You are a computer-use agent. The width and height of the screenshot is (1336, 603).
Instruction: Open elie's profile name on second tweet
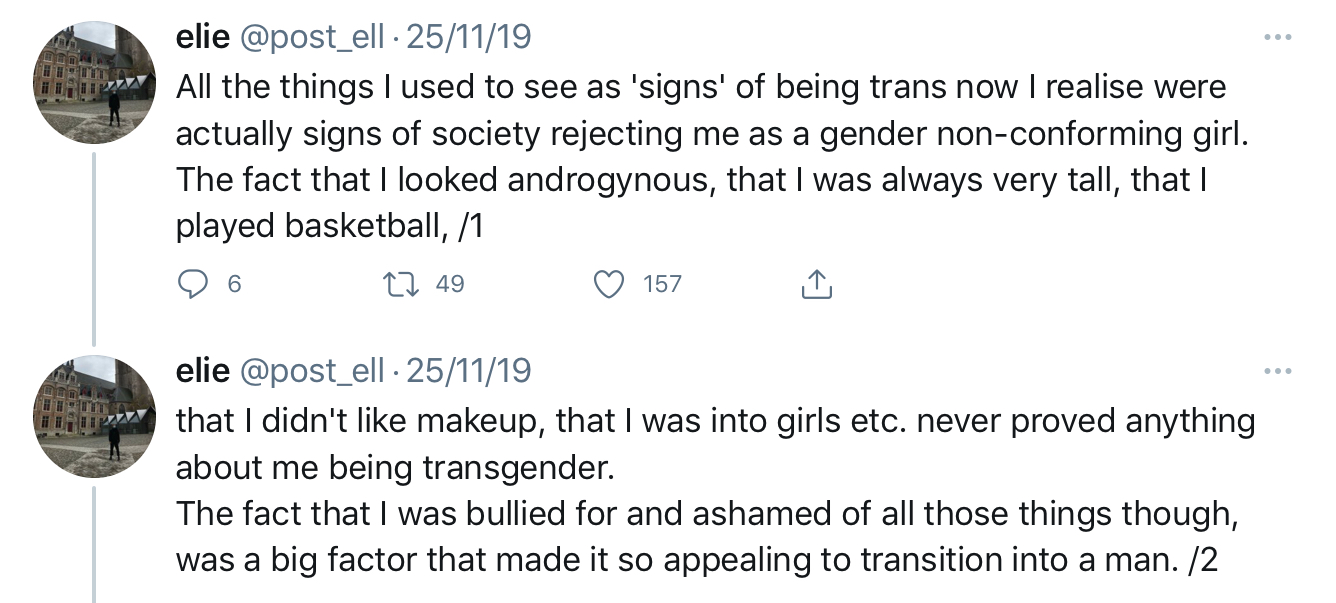pyautogui.click(x=203, y=372)
